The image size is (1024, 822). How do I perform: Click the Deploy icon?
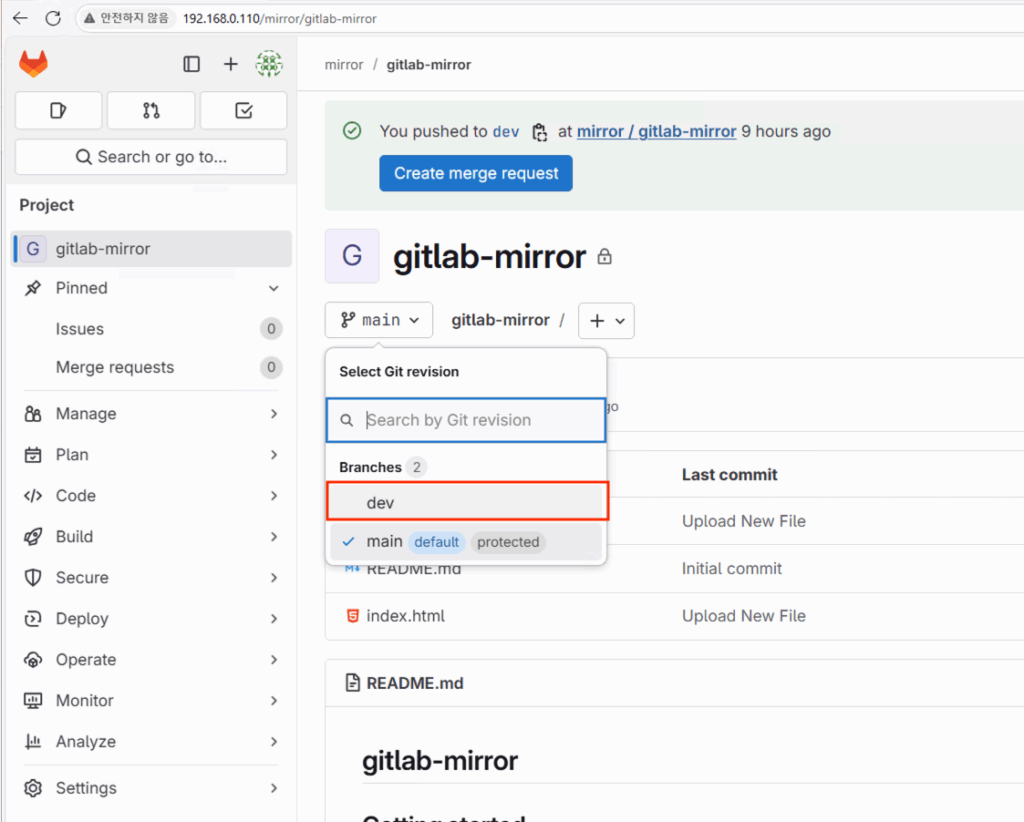click(33, 618)
